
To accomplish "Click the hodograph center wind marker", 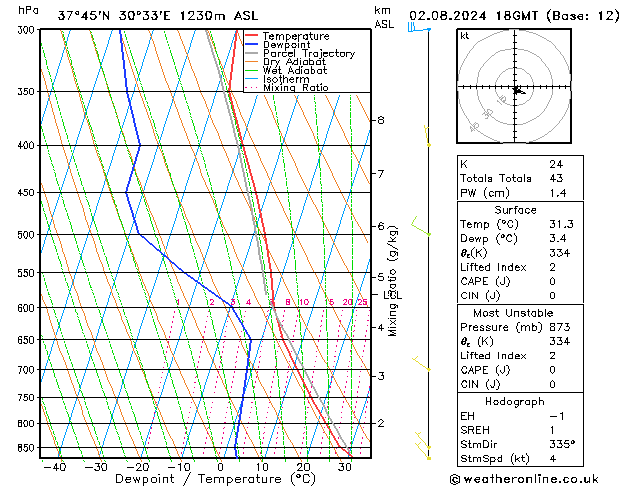I will pyautogui.click(x=516, y=91).
